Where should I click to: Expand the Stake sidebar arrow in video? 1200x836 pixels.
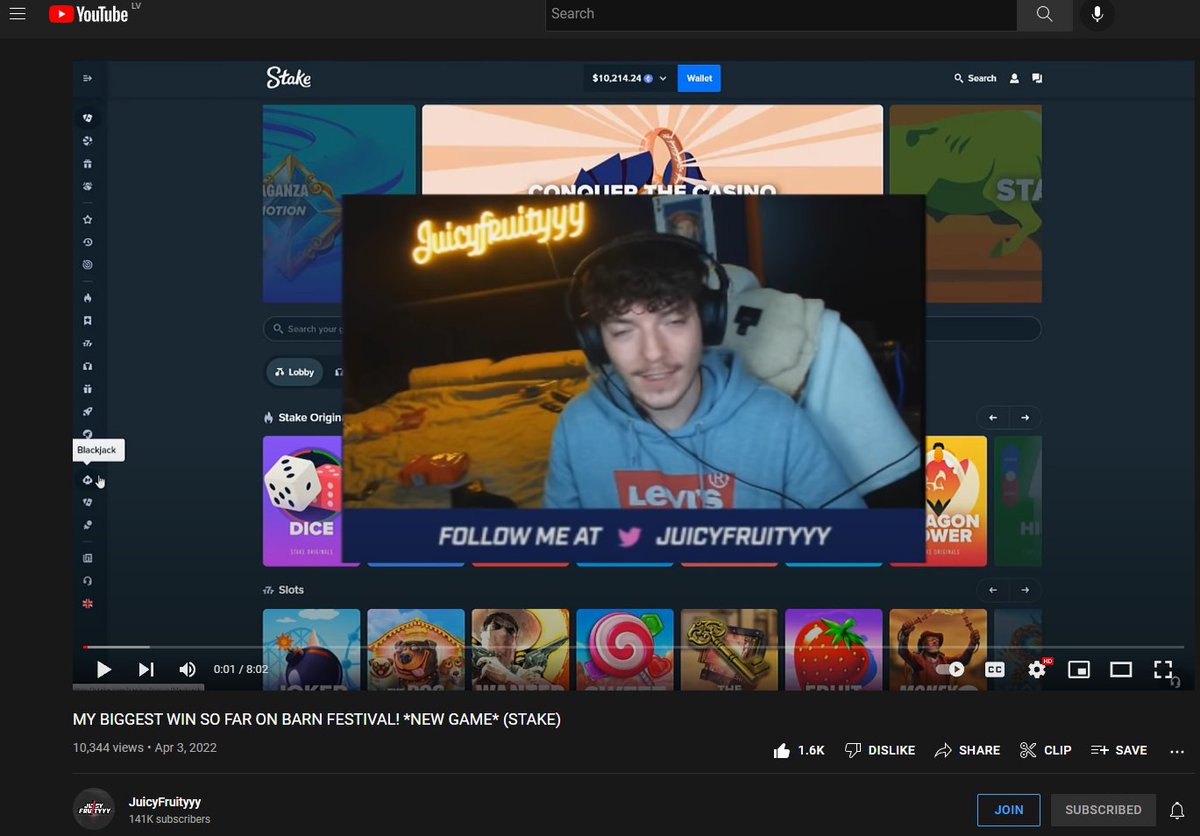pyautogui.click(x=88, y=78)
